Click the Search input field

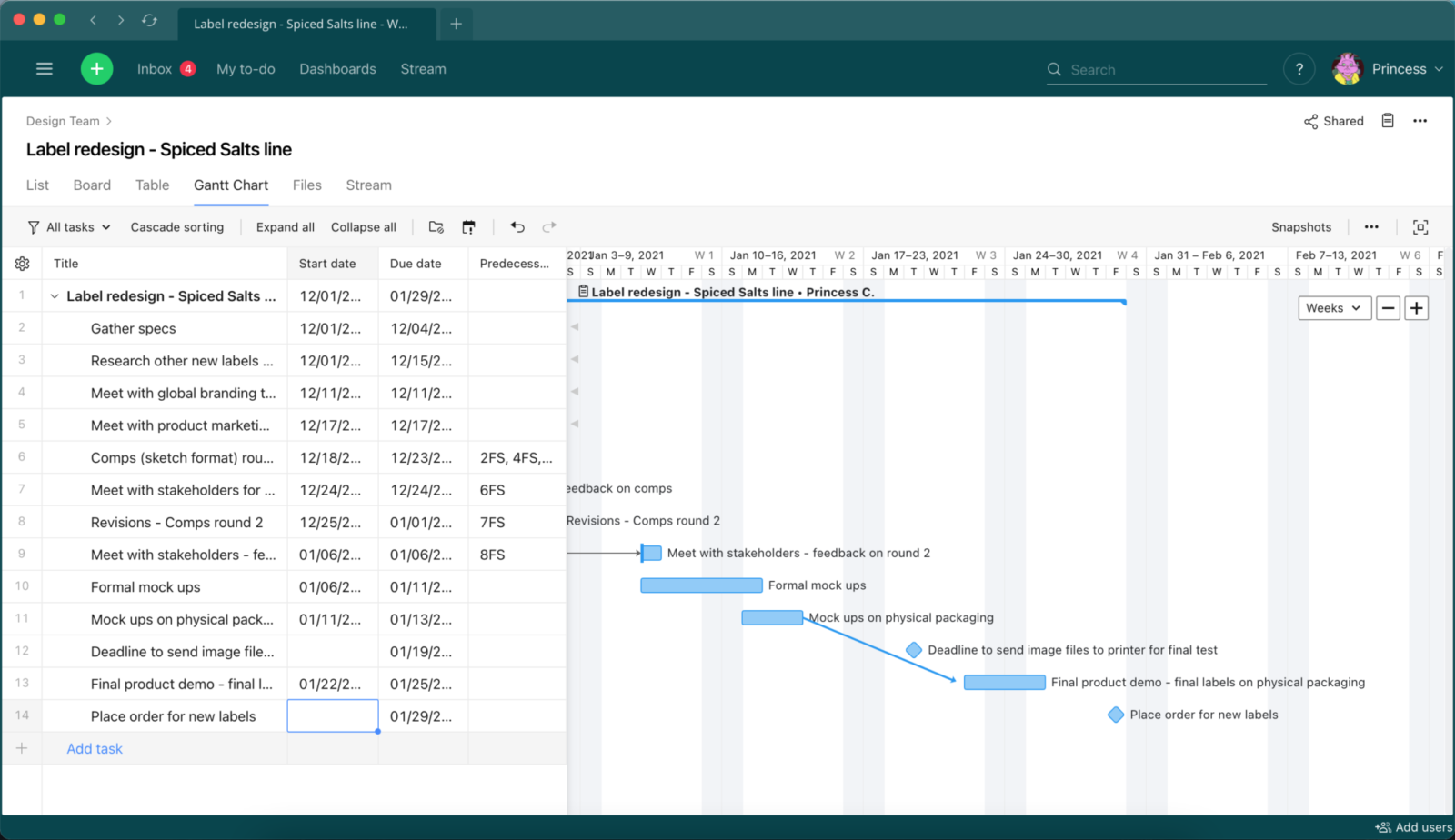1166,70
